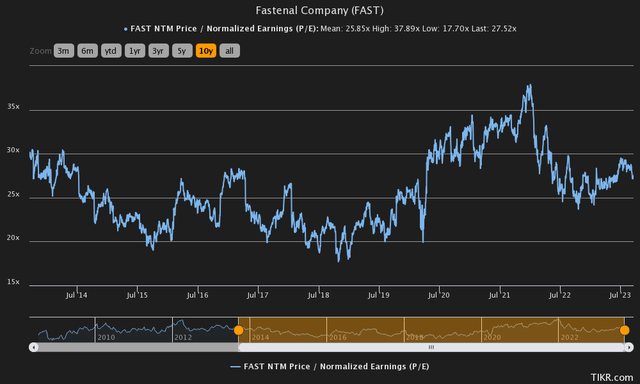Click the Jul '20 x-axis label
Screen dimensions: 640x384
pyautogui.click(x=439, y=295)
